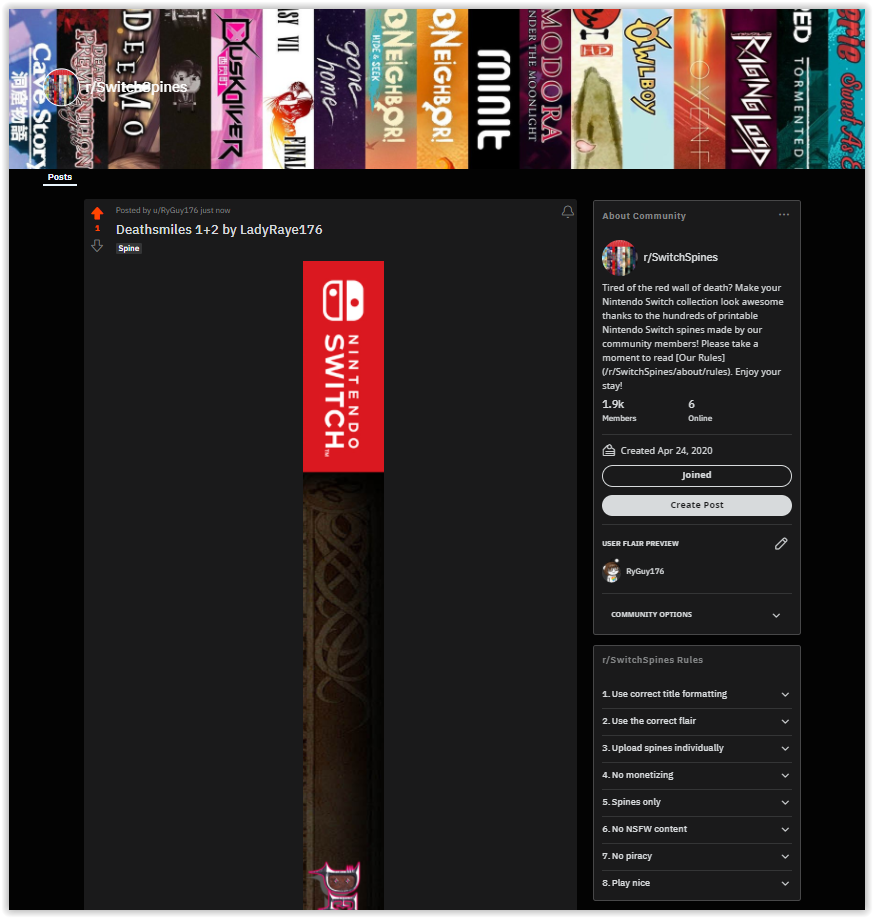Click the post notification bell icon
Screen dimensions: 873x918
pyautogui.click(x=567, y=211)
